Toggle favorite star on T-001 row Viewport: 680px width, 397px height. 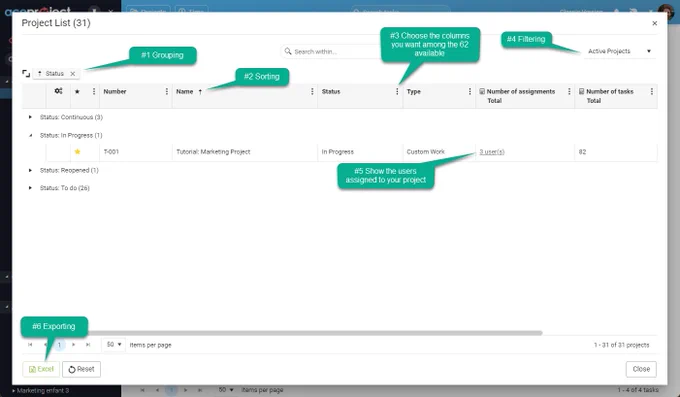tap(78, 152)
